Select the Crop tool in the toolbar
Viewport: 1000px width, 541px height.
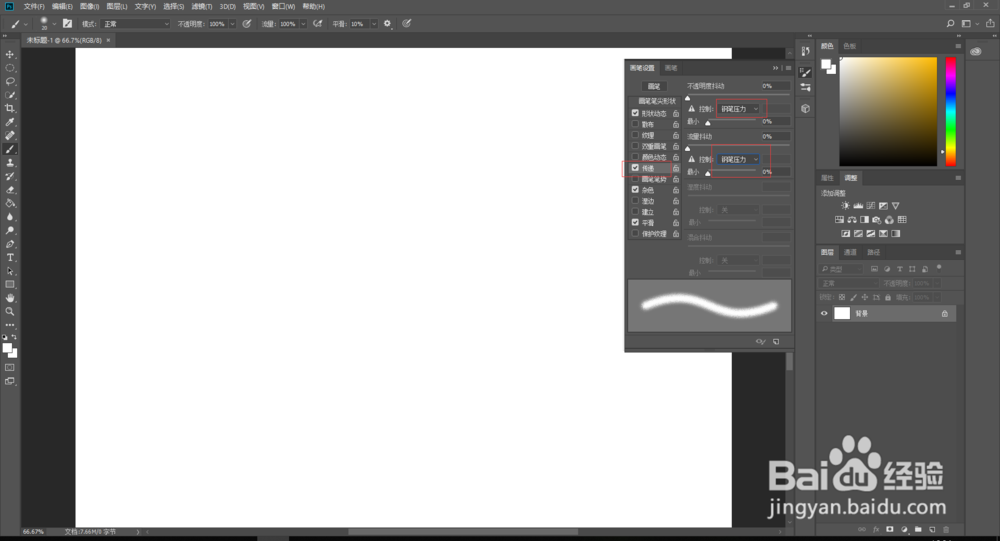(x=10, y=108)
